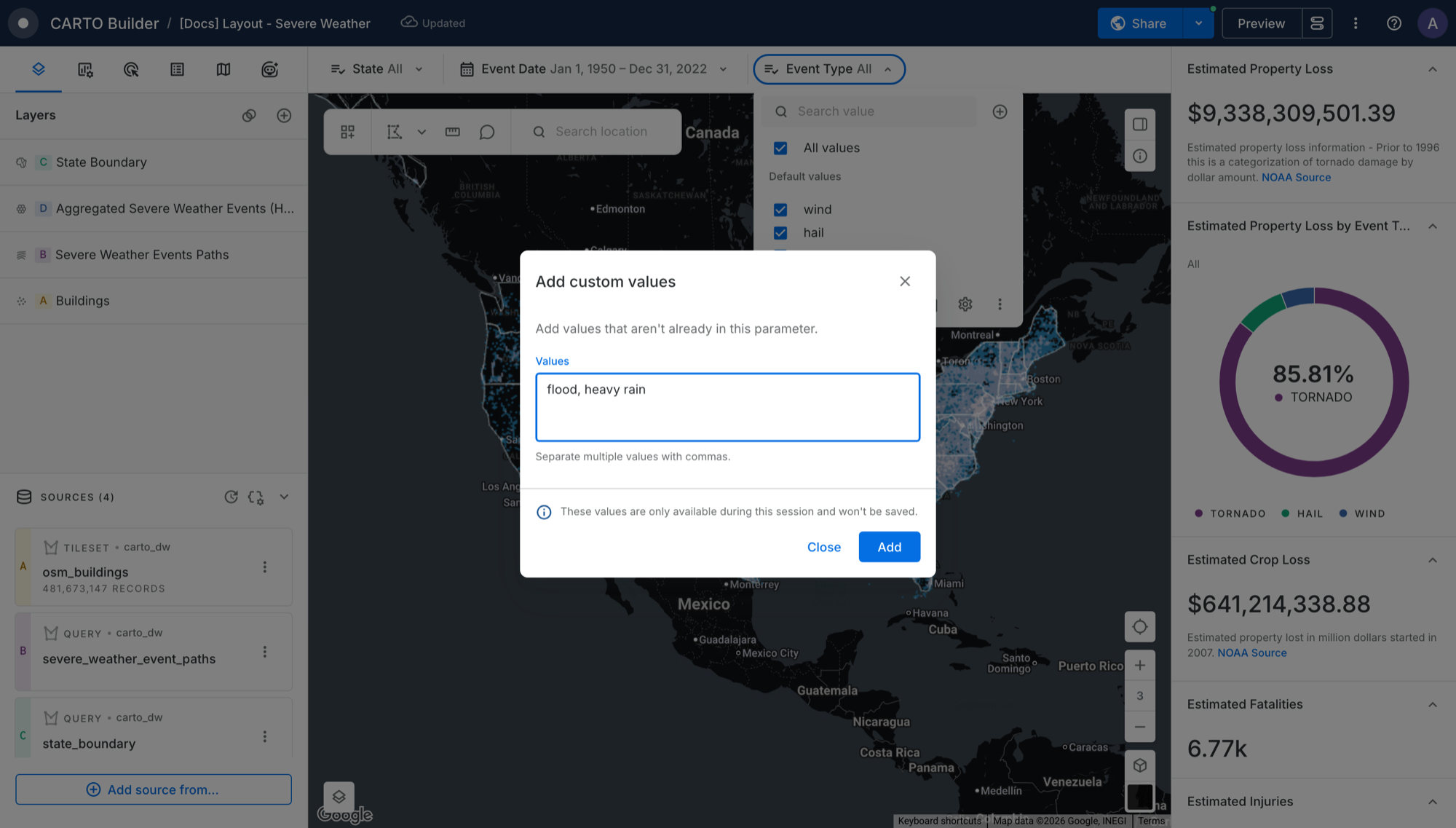Toggle Severe Weather Events Paths visibility
1456x828 pixels.
[21, 255]
